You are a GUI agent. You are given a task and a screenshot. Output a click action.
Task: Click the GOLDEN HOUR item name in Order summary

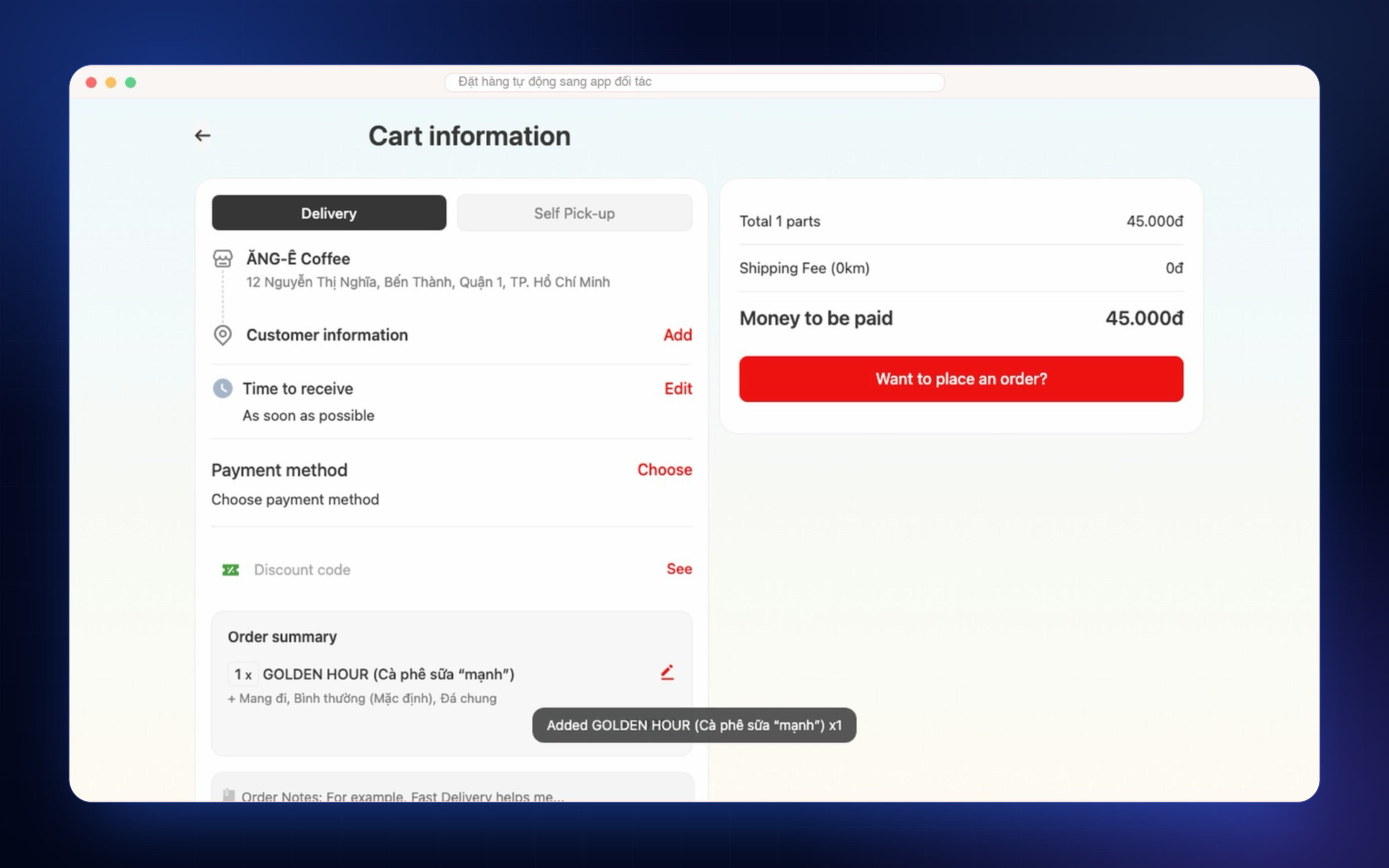[388, 674]
